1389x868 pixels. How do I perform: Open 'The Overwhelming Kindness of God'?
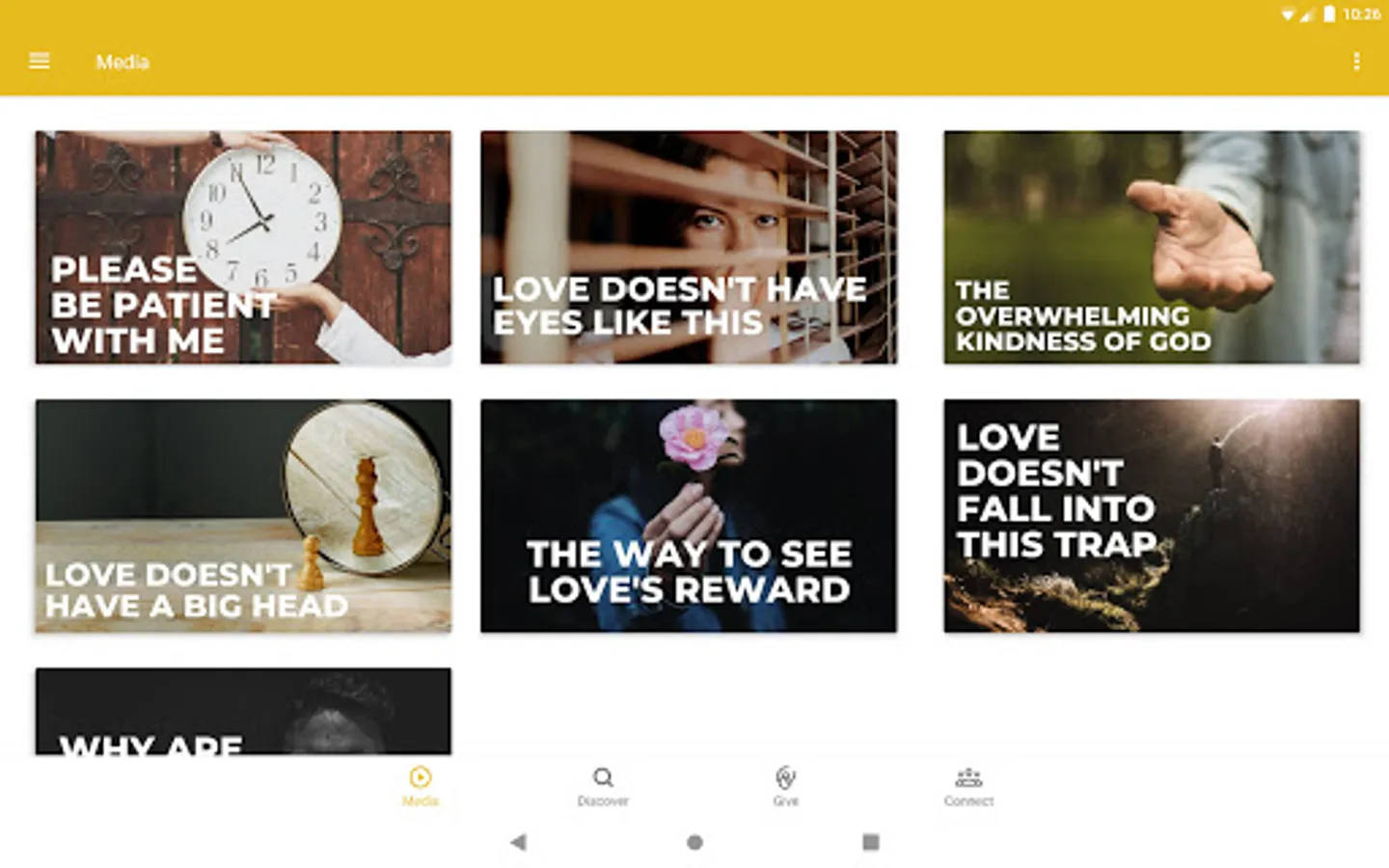1152,247
